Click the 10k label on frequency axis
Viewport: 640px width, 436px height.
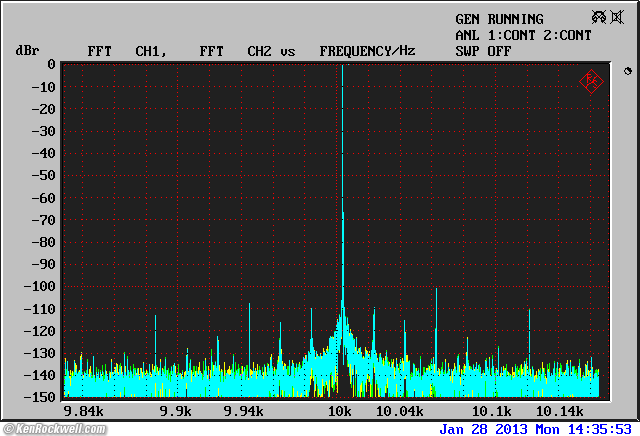click(x=340, y=411)
